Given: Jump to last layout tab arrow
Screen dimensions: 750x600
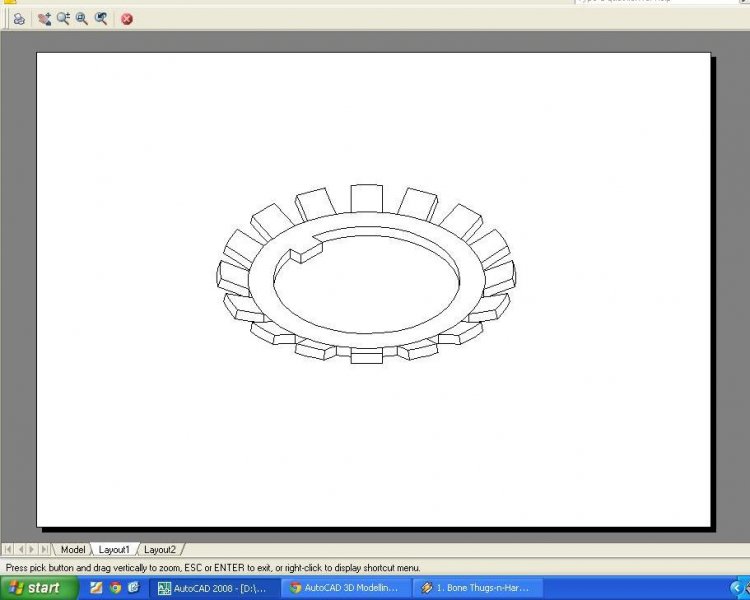Looking at the screenshot, I should 45,549.
